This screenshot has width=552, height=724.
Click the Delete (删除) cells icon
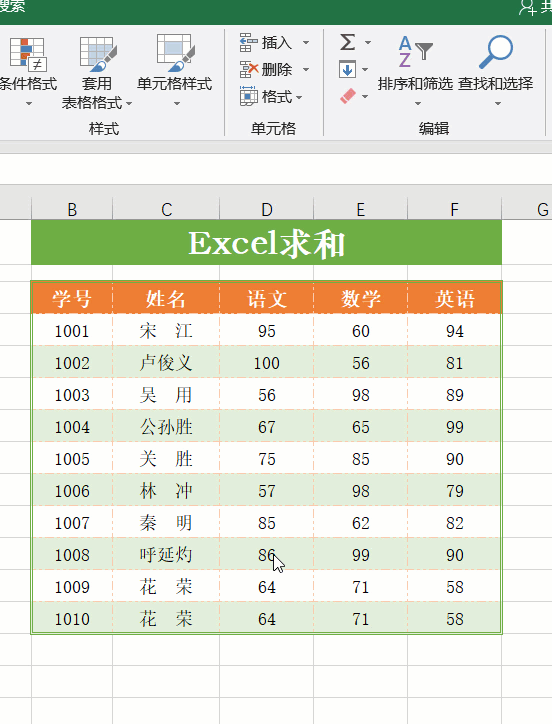pos(249,69)
